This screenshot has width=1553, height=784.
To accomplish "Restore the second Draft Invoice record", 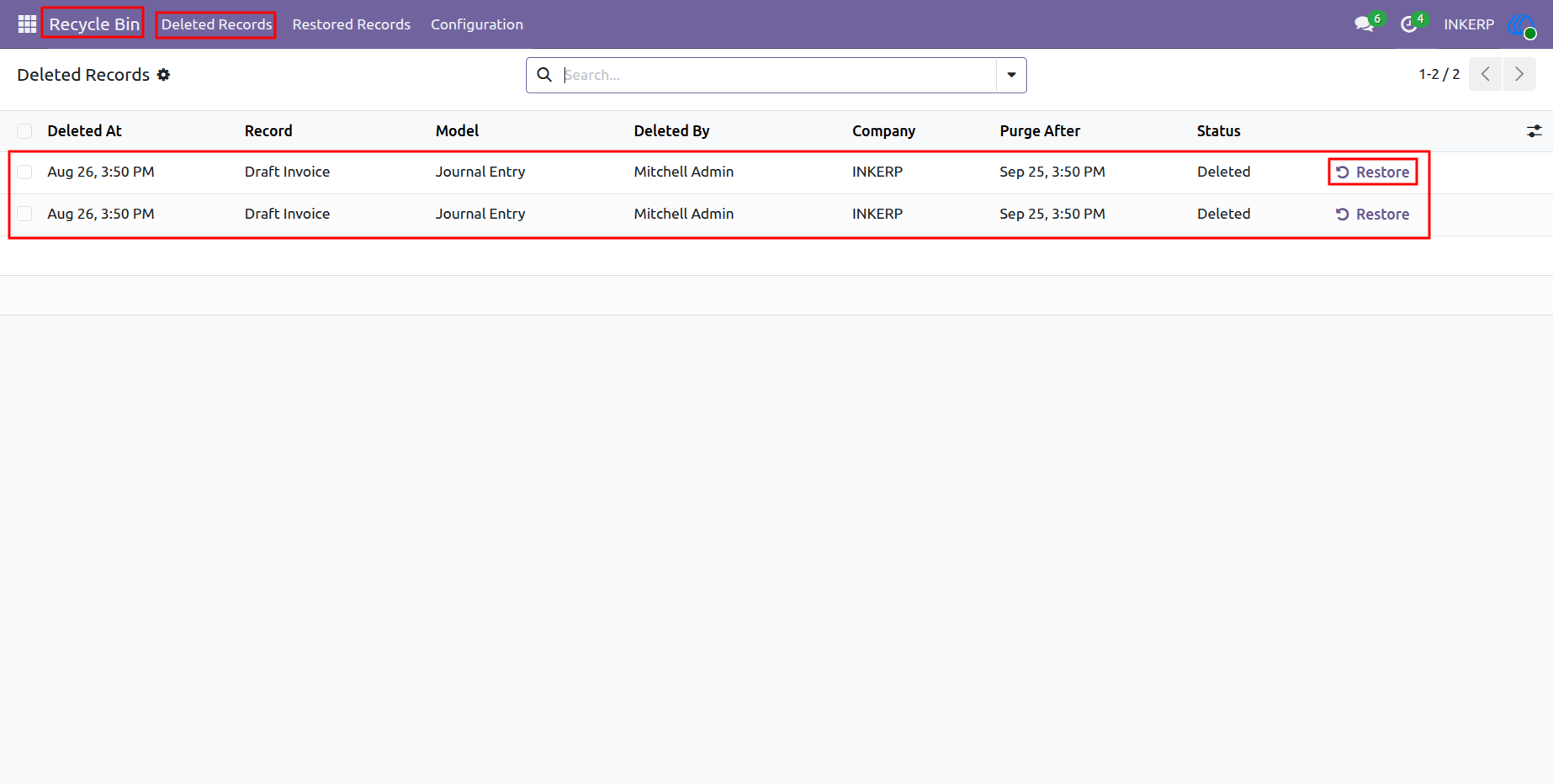I will click(1372, 214).
